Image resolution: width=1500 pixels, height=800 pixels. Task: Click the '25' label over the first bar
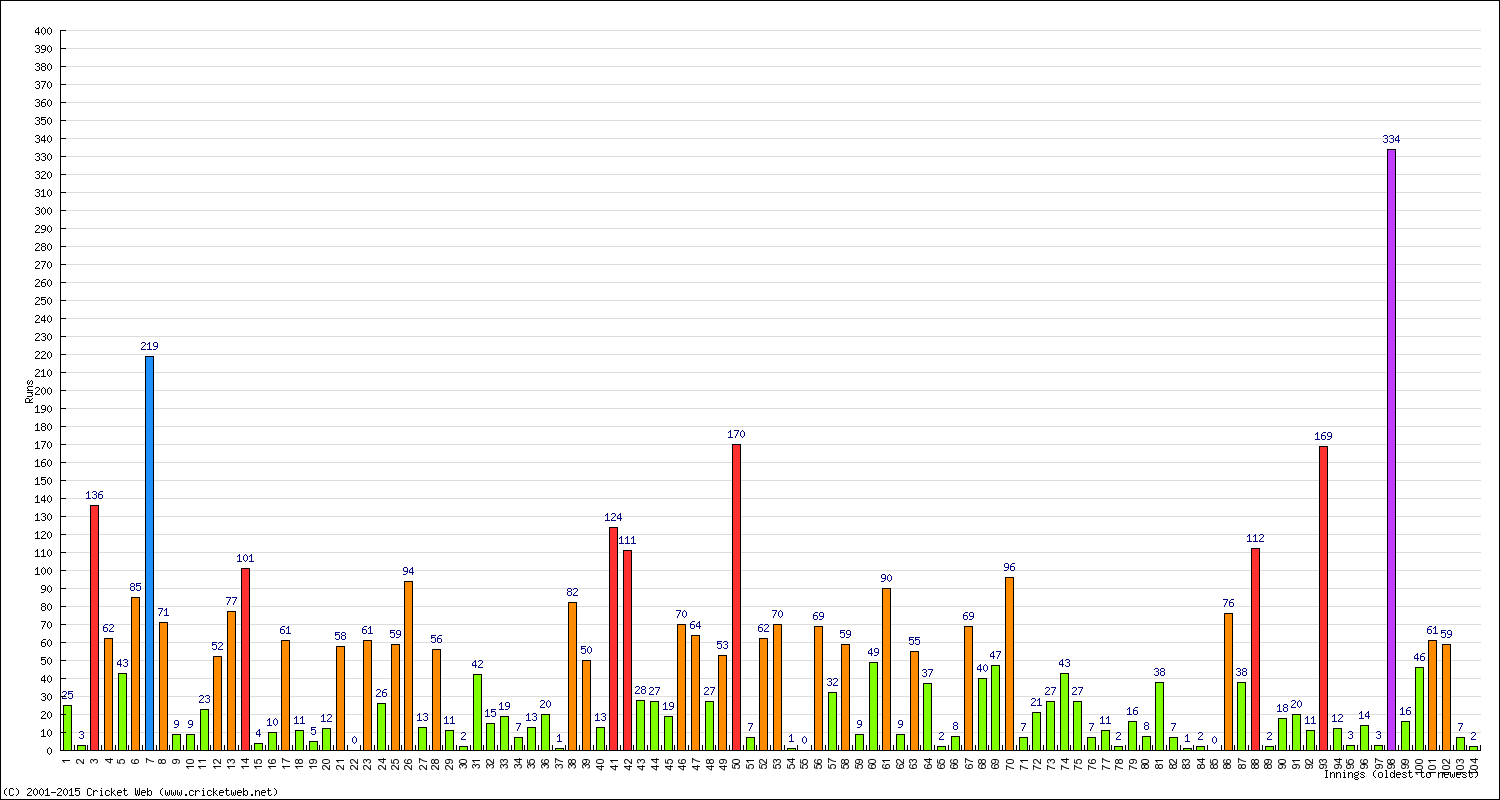point(67,695)
